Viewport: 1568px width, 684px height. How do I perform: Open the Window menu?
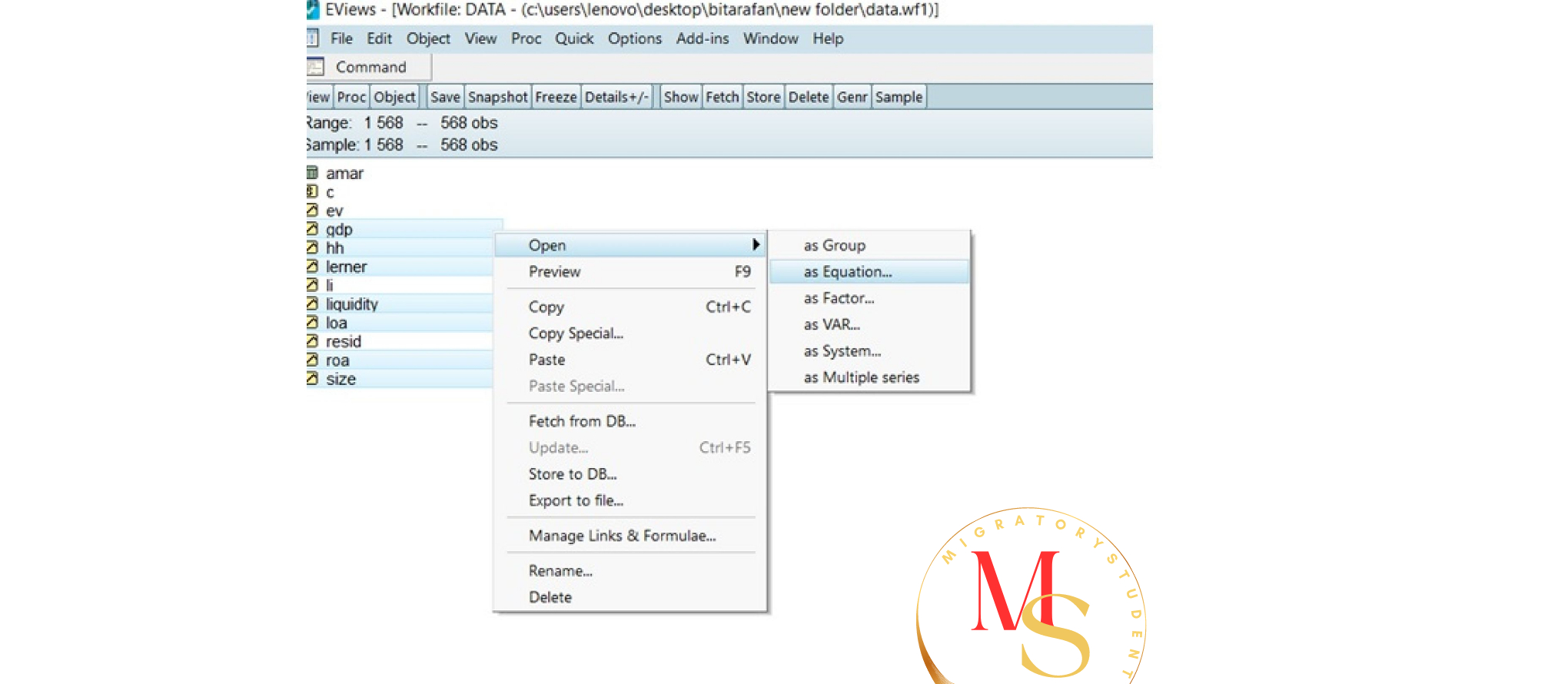pyautogui.click(x=770, y=38)
